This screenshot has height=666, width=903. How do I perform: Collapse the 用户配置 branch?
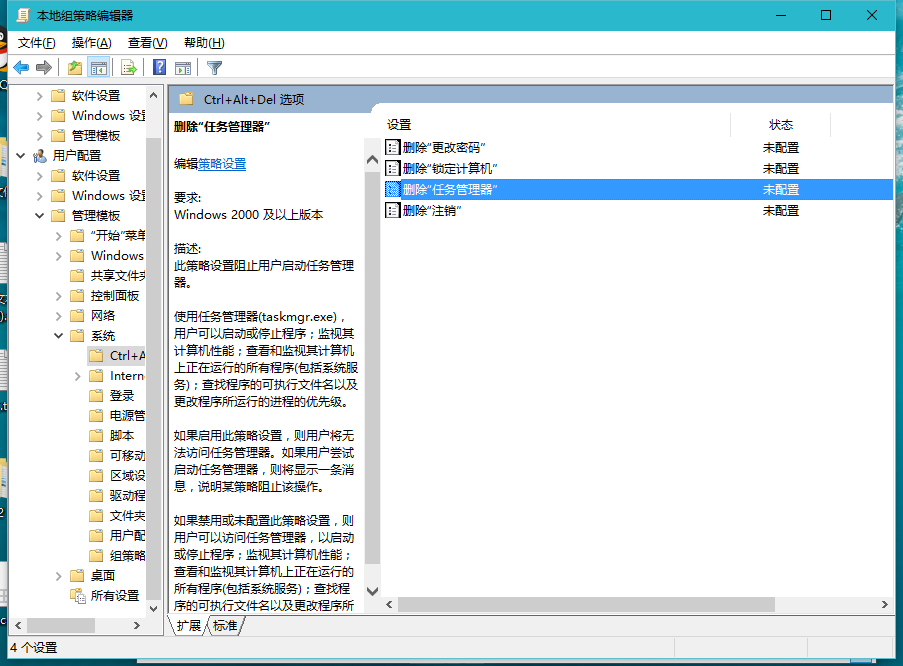(x=20, y=155)
